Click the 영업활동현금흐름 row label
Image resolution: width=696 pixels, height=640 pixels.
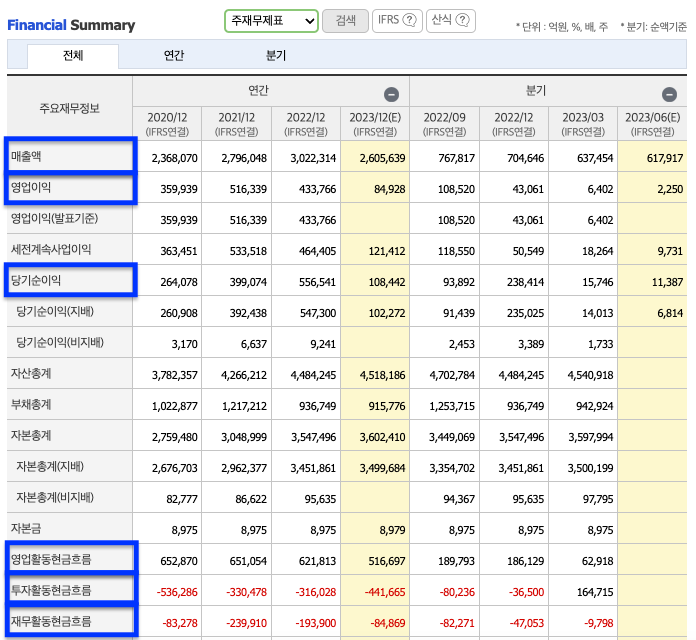[51, 560]
